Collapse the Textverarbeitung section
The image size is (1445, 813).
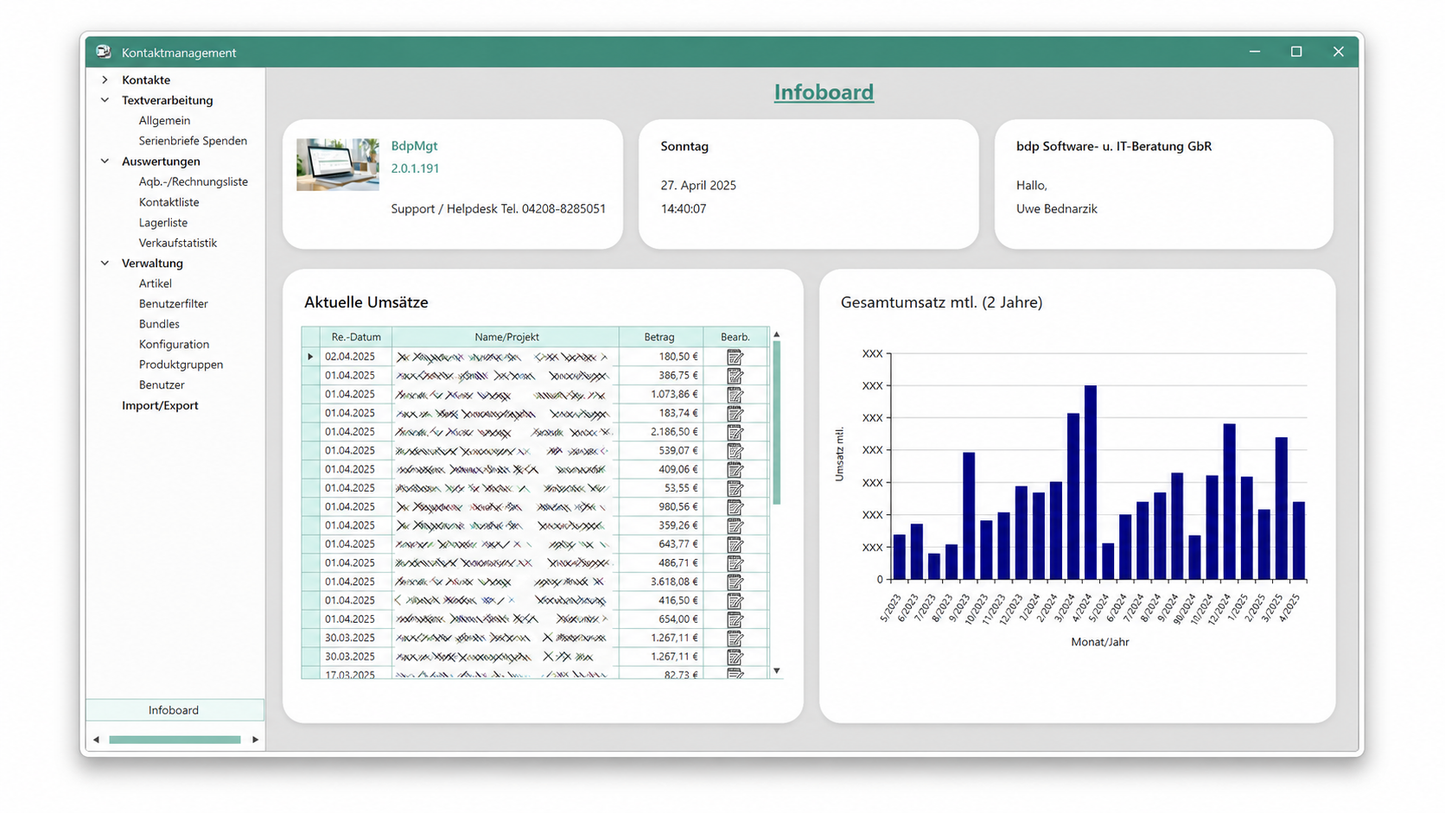(x=104, y=100)
